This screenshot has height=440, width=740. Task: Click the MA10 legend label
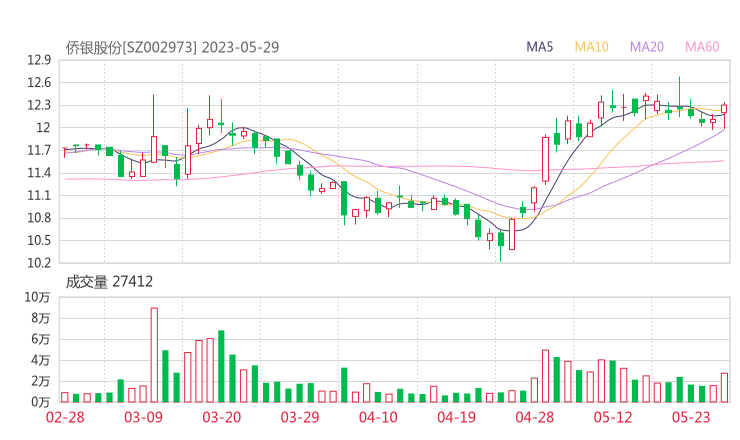click(591, 47)
